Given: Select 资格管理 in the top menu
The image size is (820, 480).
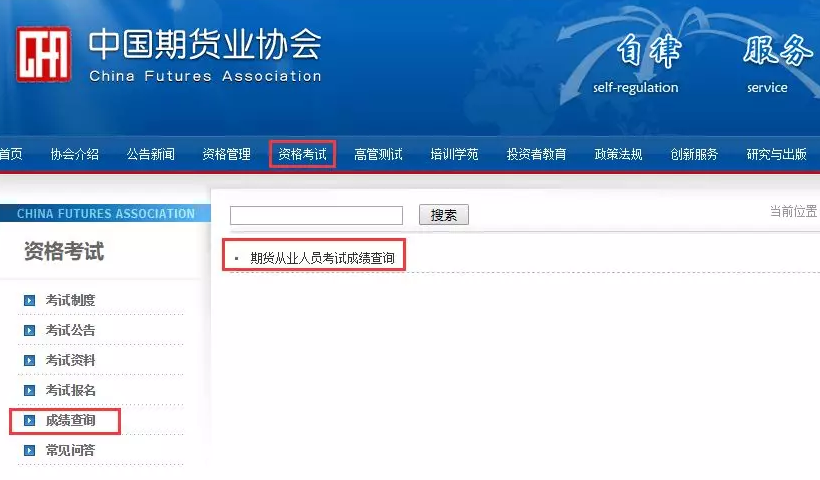Looking at the screenshot, I should (226, 154).
